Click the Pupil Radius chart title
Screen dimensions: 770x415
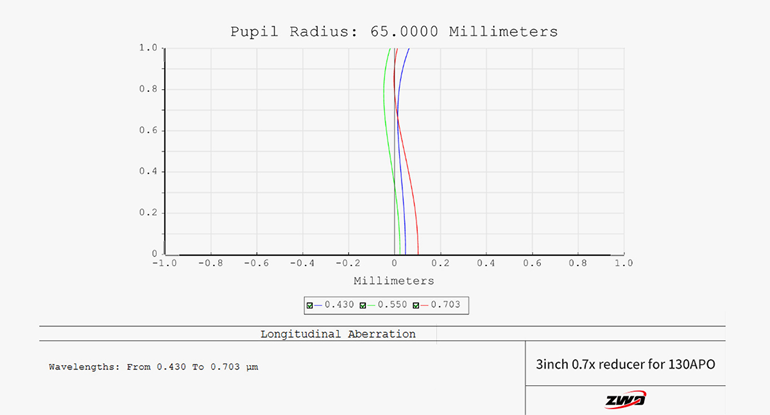click(x=394, y=31)
